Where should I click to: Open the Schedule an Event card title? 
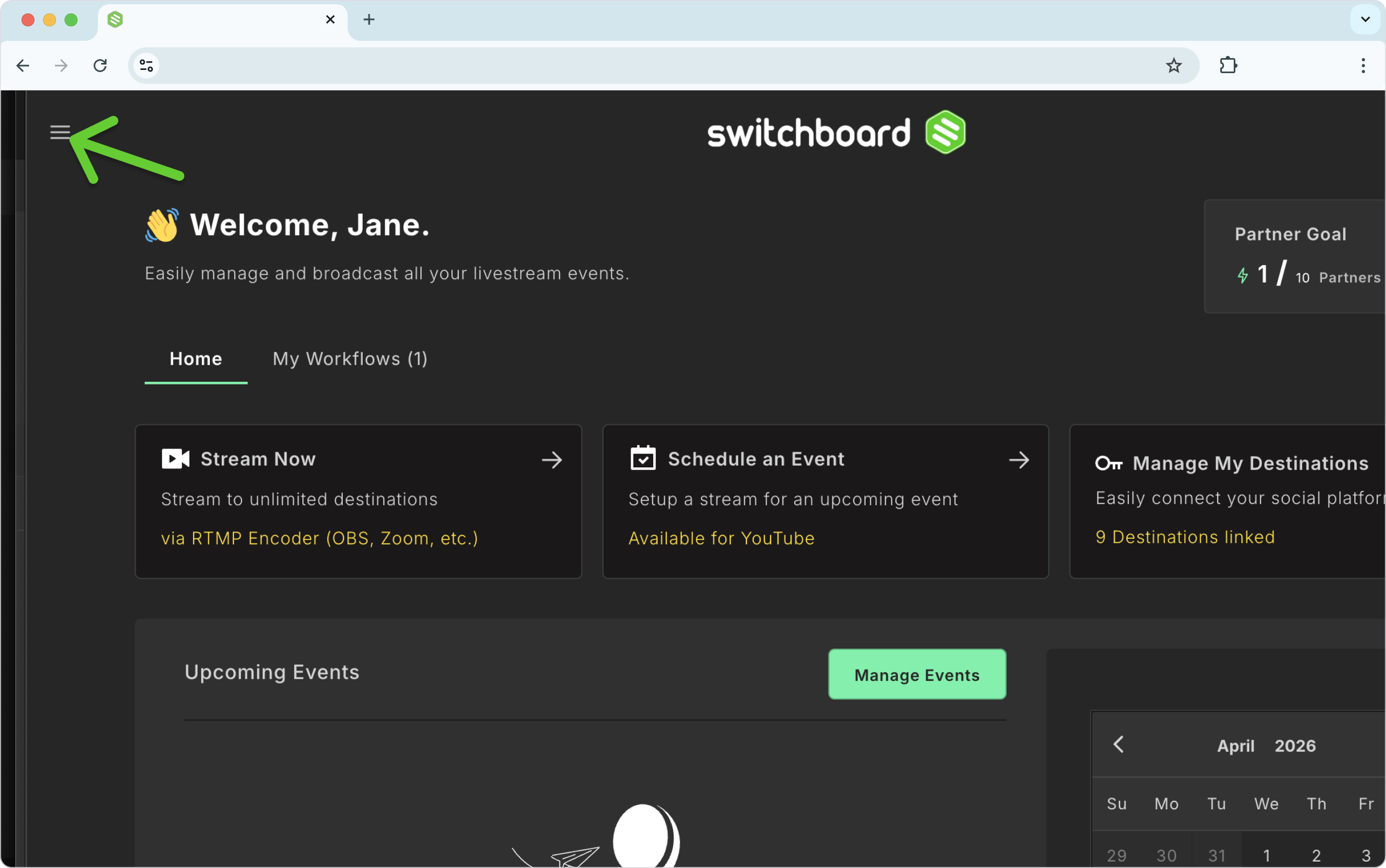[756, 459]
